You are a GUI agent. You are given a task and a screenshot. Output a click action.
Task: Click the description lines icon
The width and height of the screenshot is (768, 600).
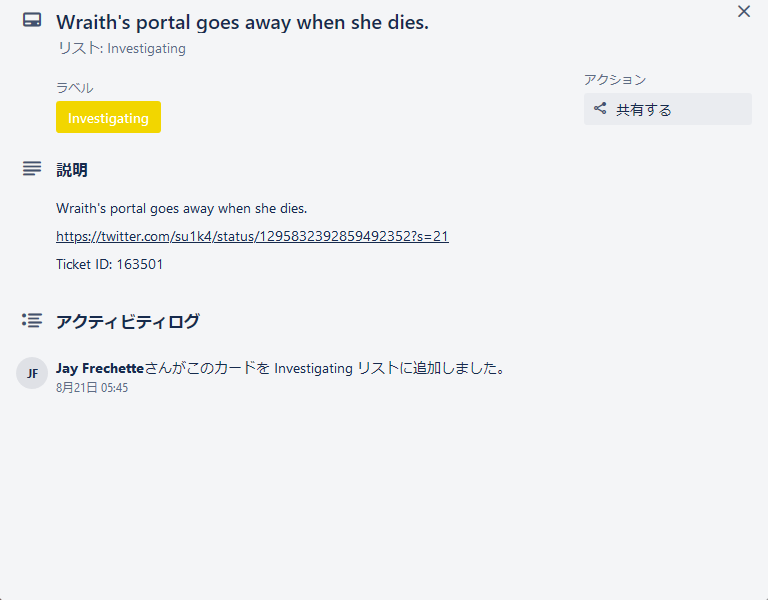click(32, 169)
